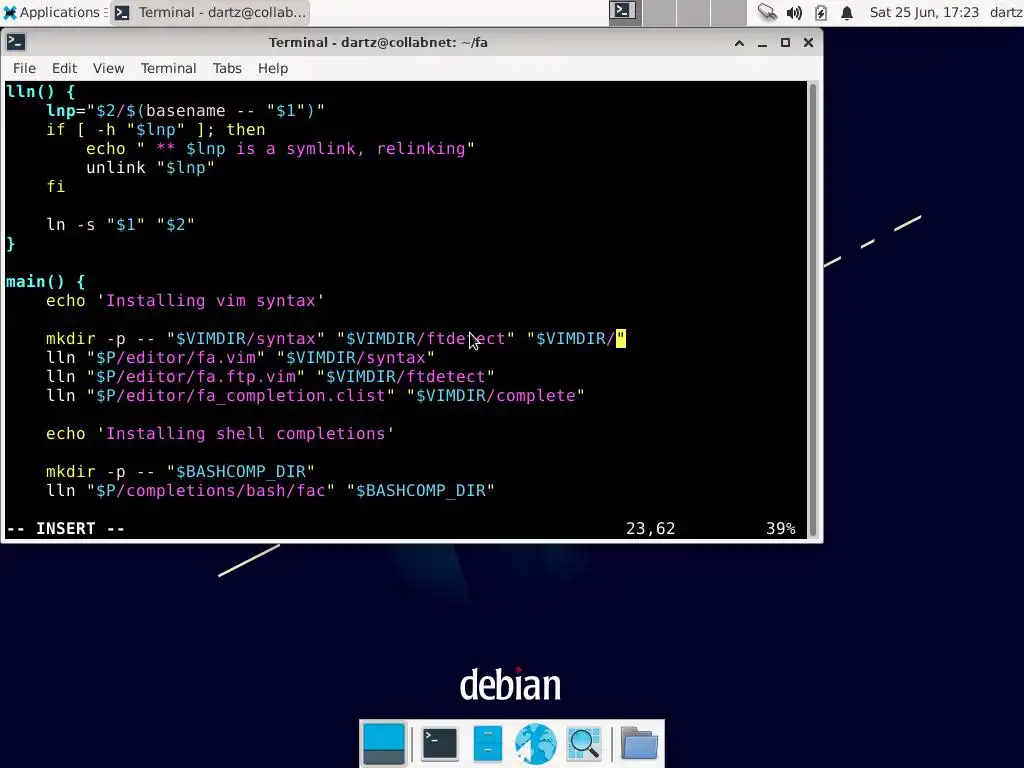Viewport: 1024px width, 768px height.
Task: Open the File menu
Action: point(24,68)
